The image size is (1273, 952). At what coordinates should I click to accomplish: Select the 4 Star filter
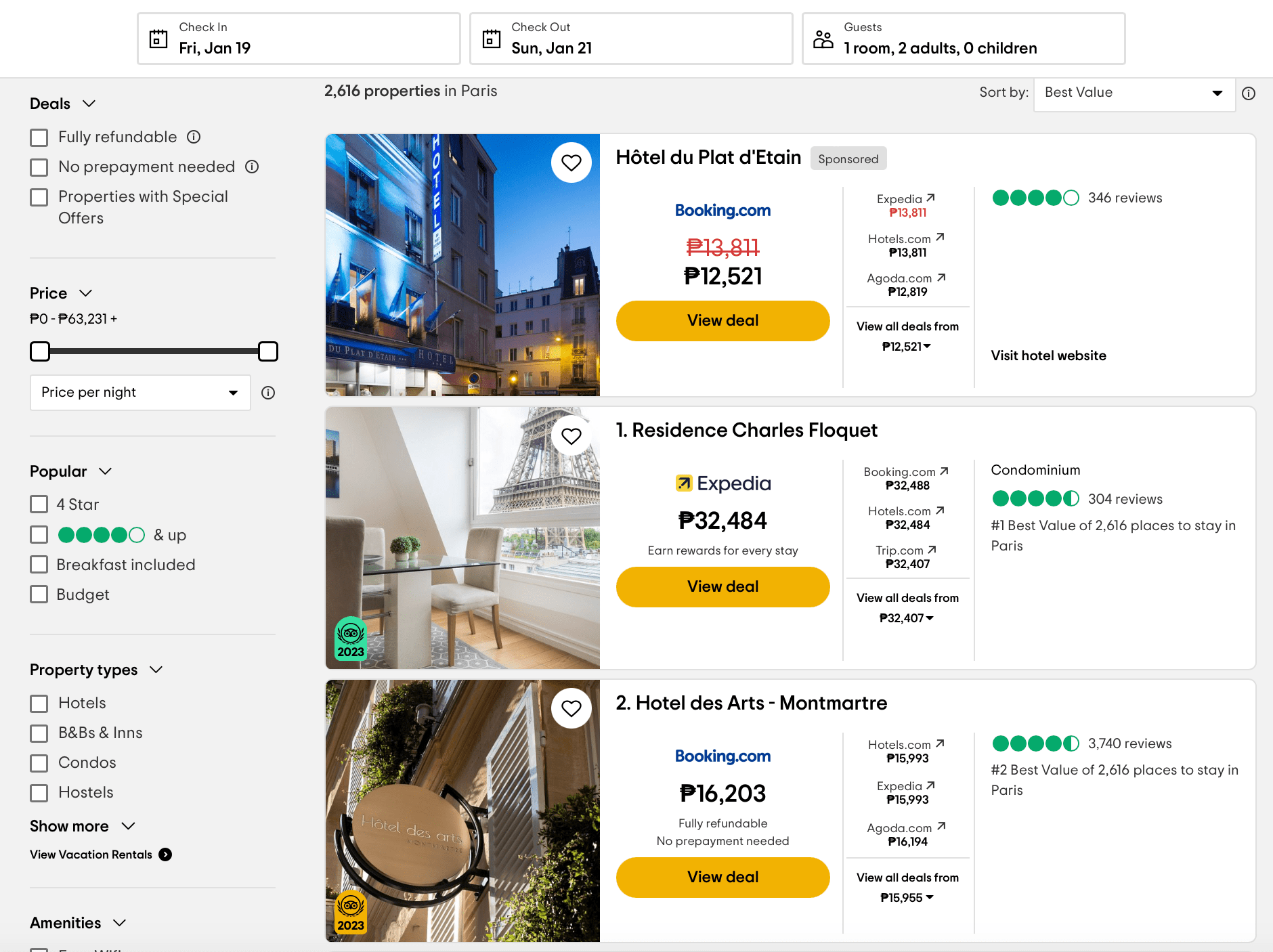pos(39,504)
